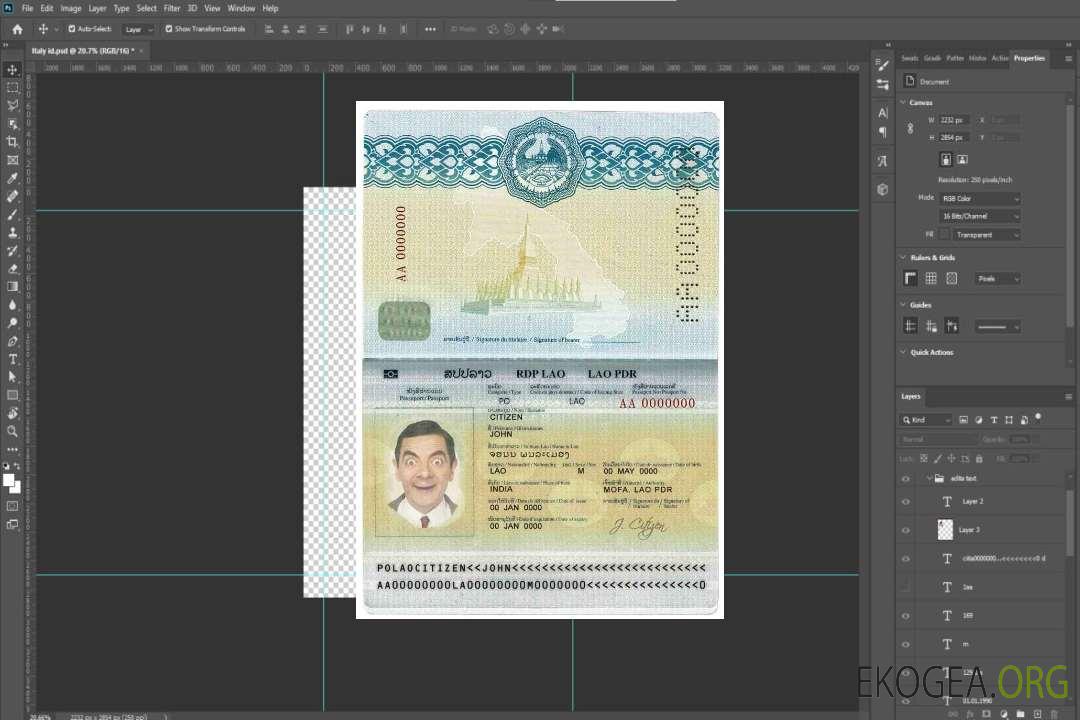Select the Healing Brush tool
This screenshot has width=1080, height=720.
(x=12, y=196)
